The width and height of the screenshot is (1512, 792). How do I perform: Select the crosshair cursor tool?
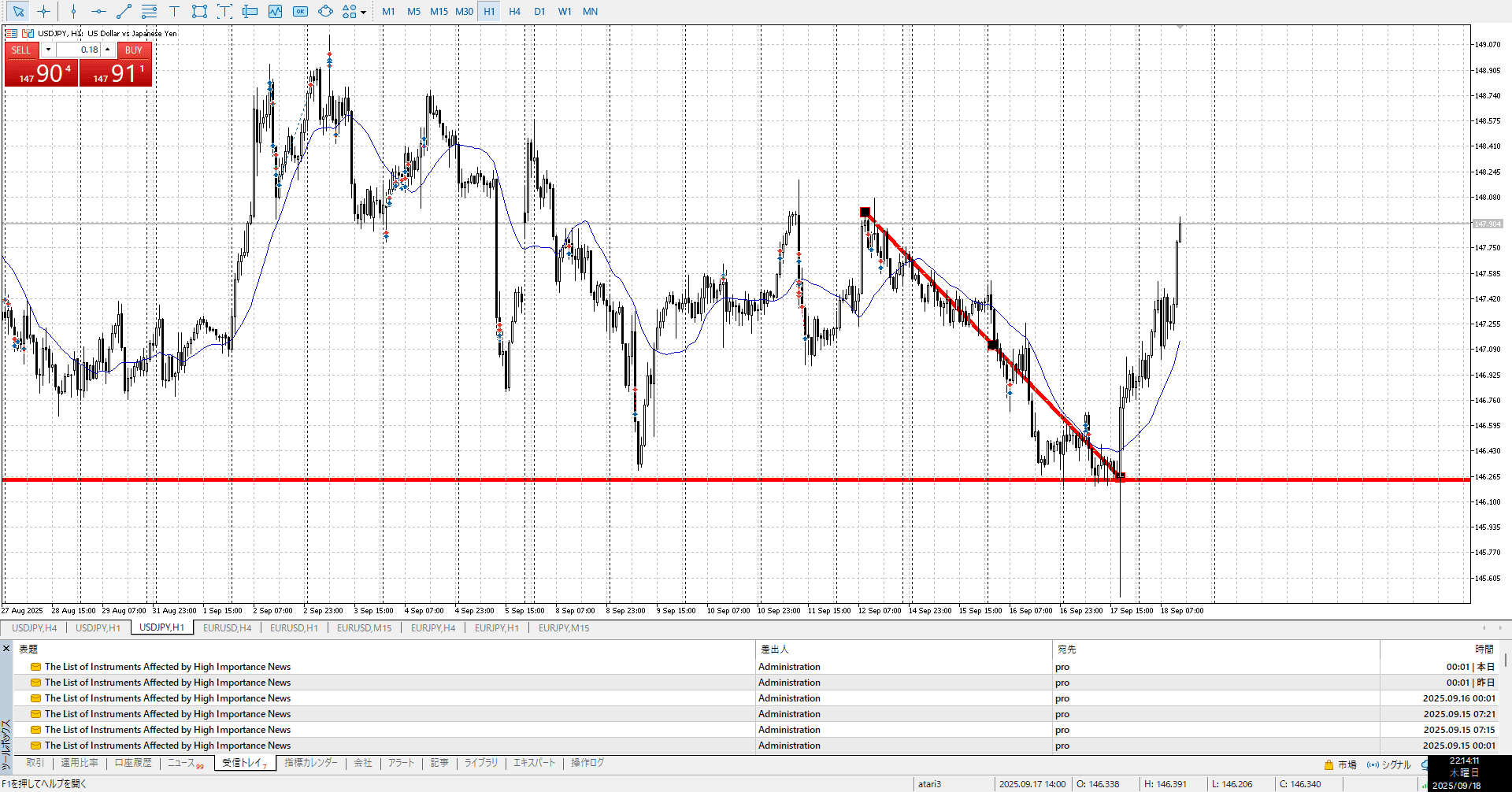tap(43, 11)
